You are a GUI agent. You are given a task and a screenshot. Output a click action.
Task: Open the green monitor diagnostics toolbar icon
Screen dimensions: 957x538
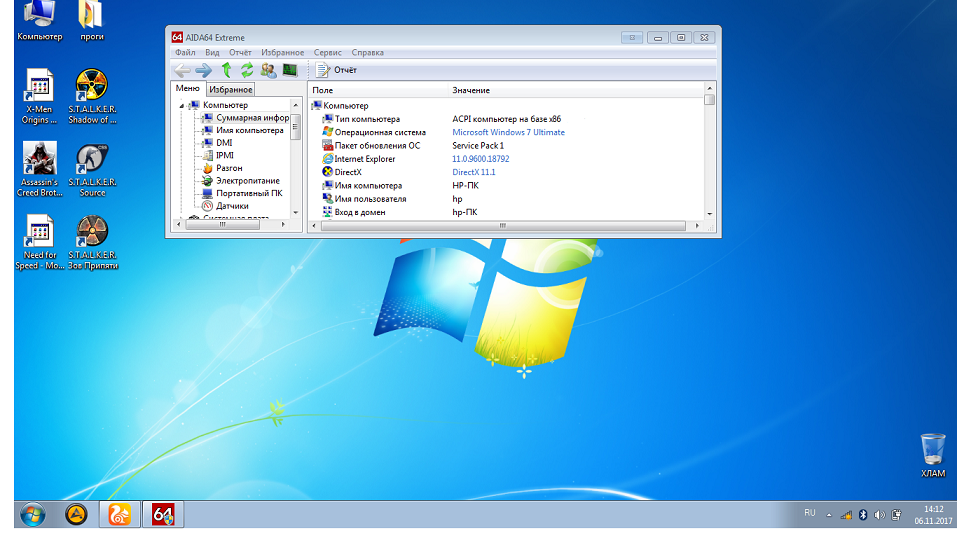[290, 70]
